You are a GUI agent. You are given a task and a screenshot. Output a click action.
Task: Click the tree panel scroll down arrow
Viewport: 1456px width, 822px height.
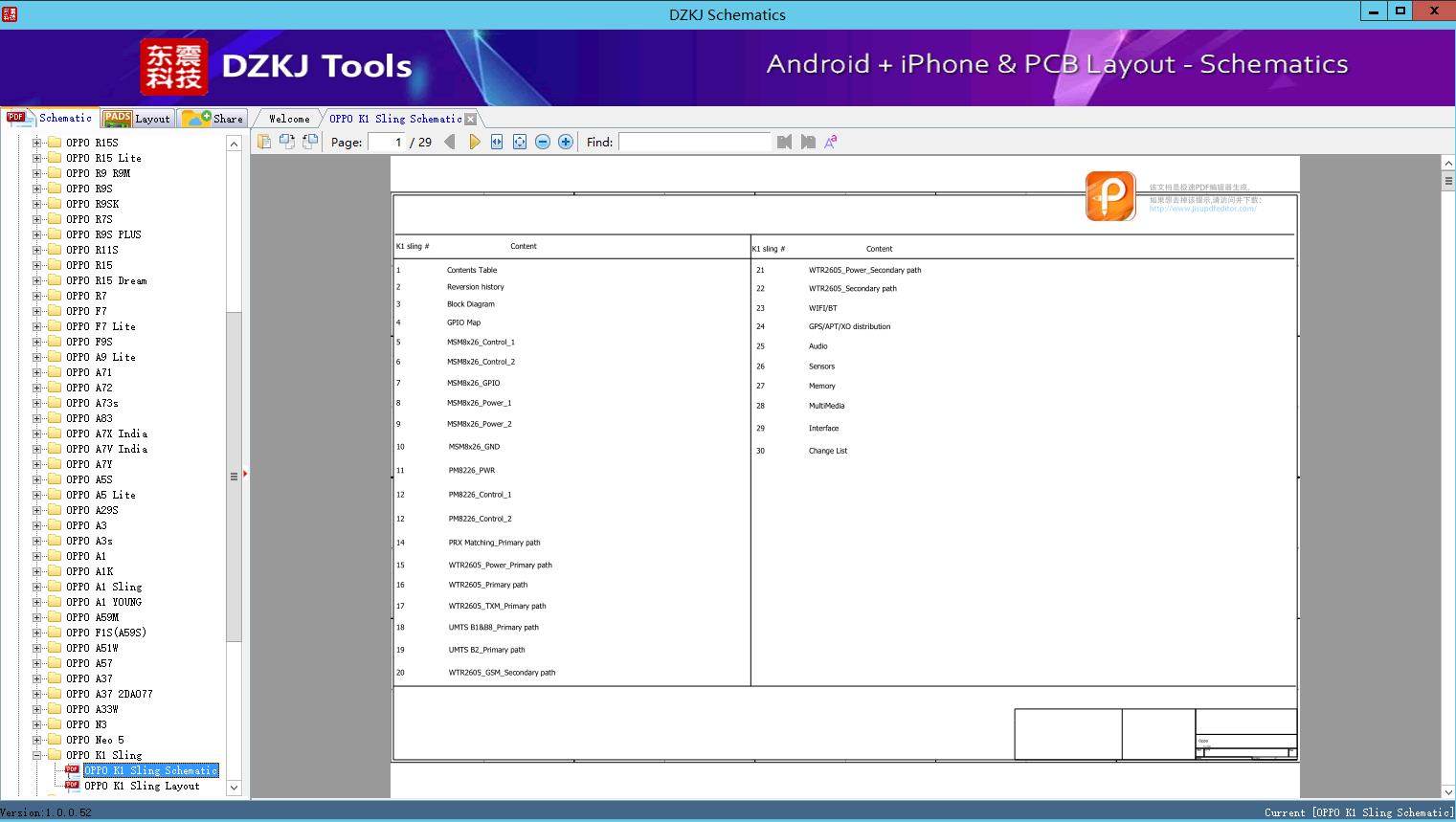tap(234, 788)
